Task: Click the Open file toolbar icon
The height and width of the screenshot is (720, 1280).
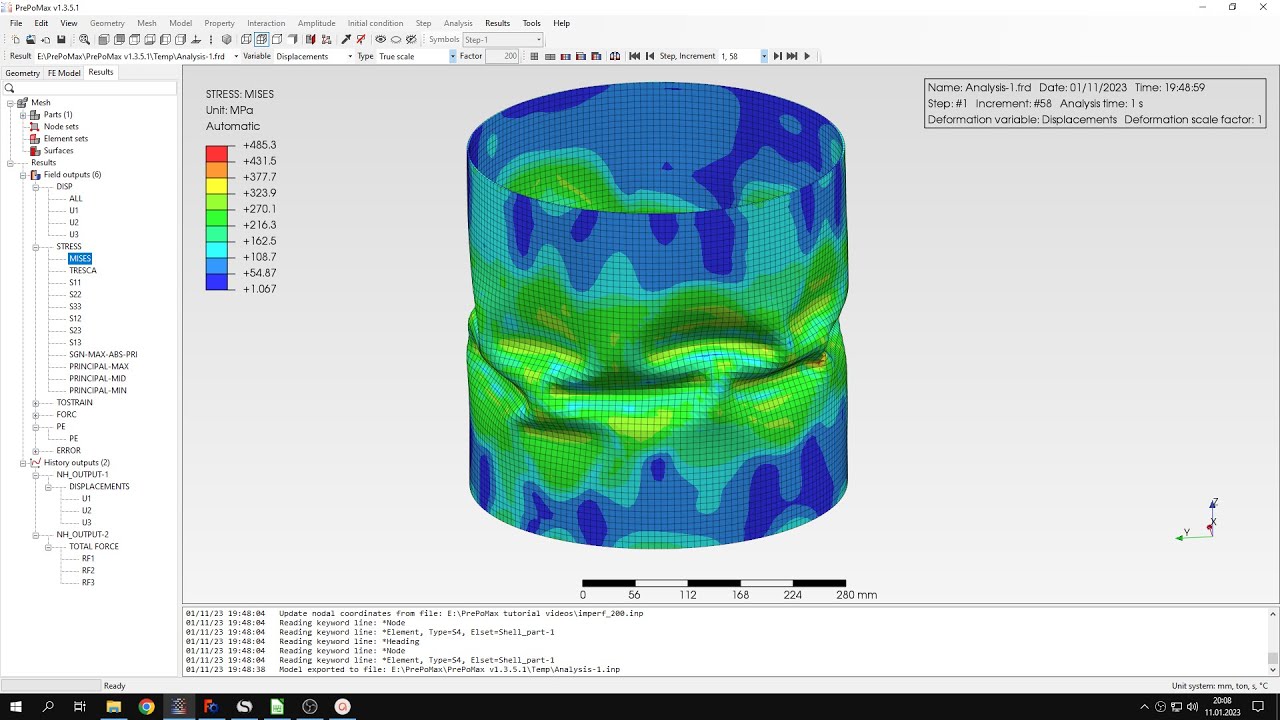Action: 31,40
